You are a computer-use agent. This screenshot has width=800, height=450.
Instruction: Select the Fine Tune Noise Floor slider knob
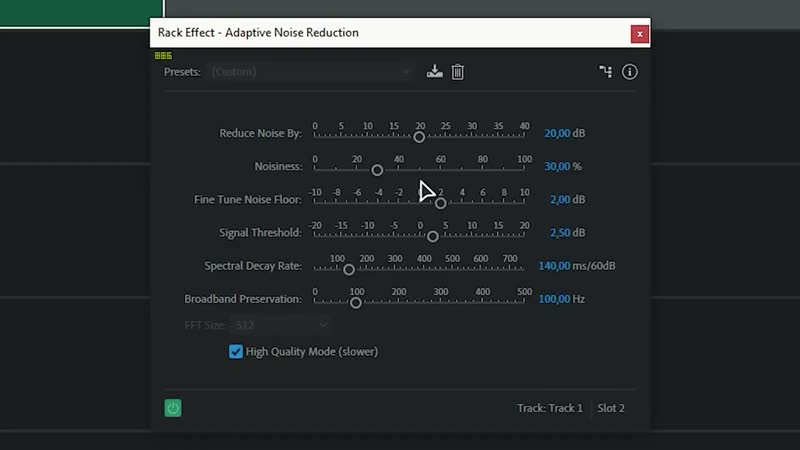click(x=440, y=203)
